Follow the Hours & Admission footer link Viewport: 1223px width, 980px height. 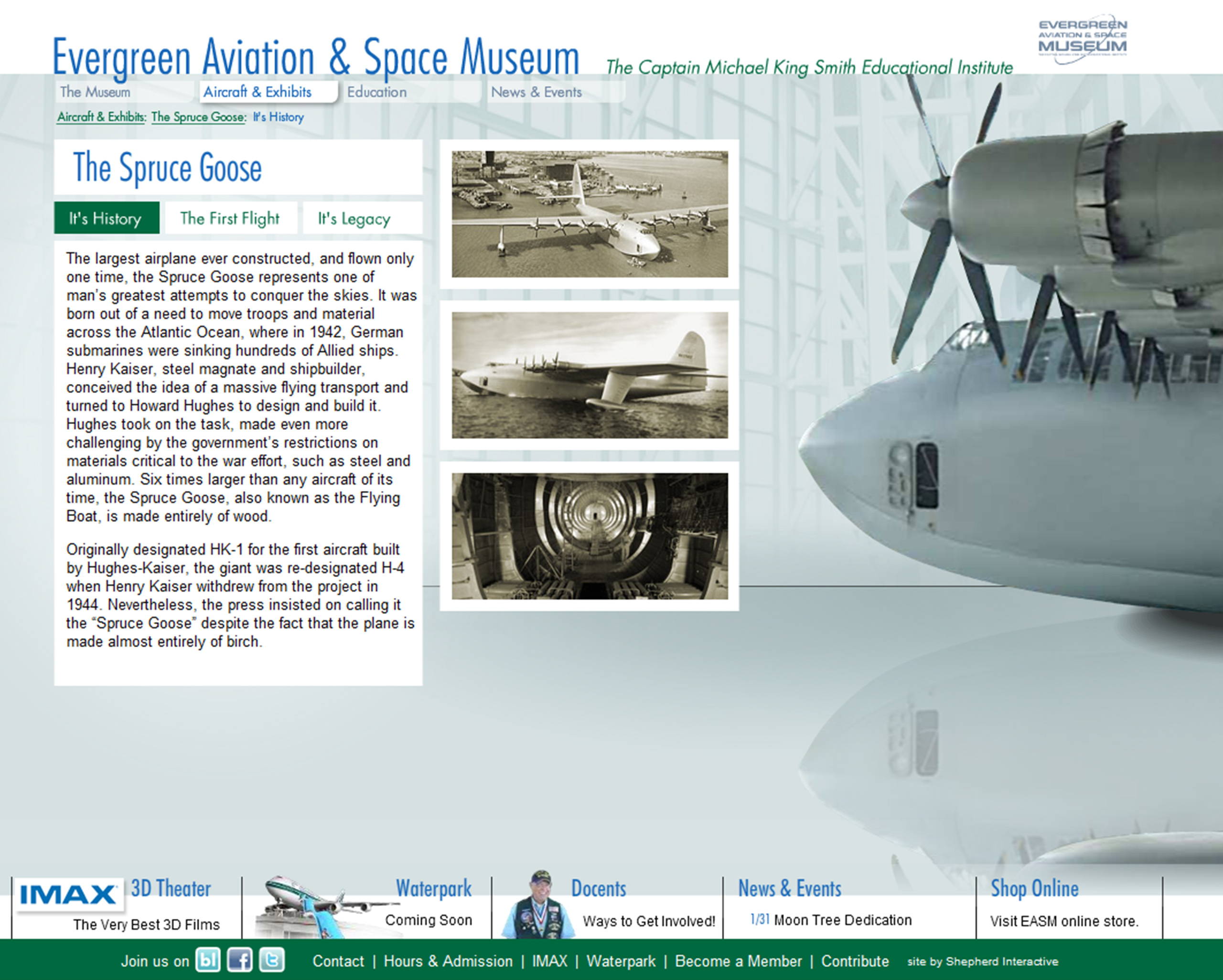pos(448,961)
